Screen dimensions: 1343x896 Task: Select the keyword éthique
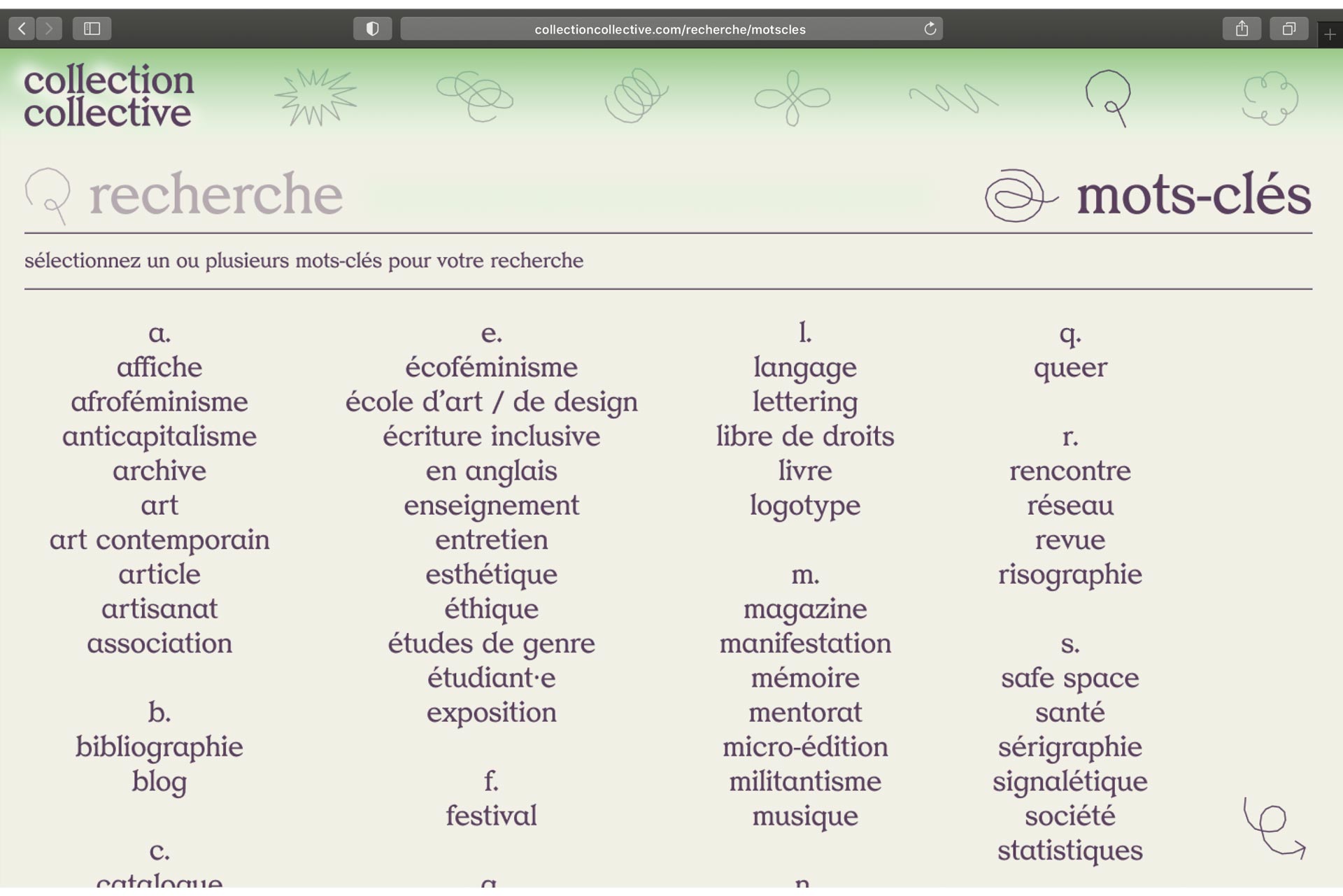[492, 609]
